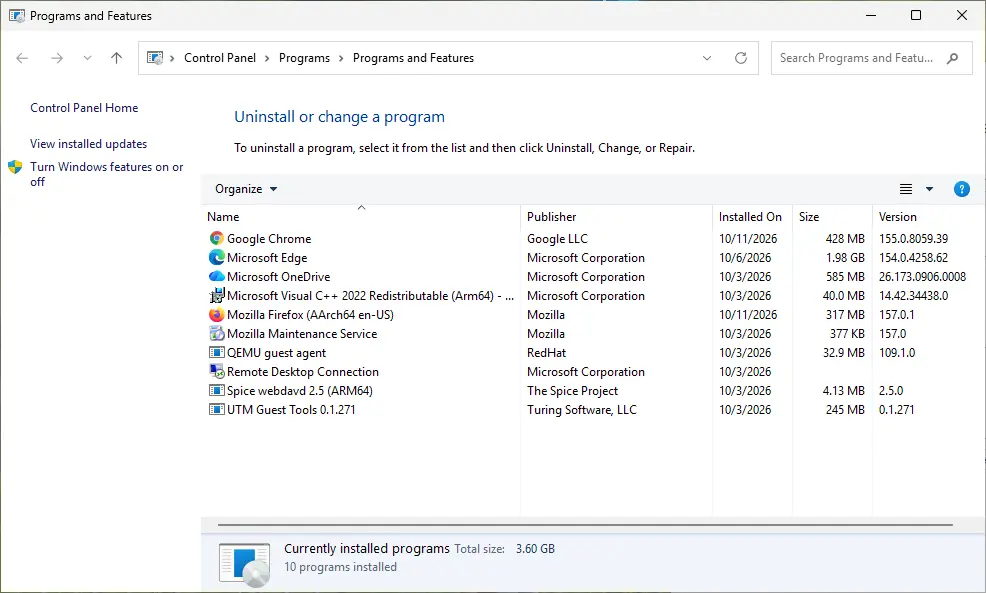Click version 155.0.8059.39 cell

click(x=913, y=238)
